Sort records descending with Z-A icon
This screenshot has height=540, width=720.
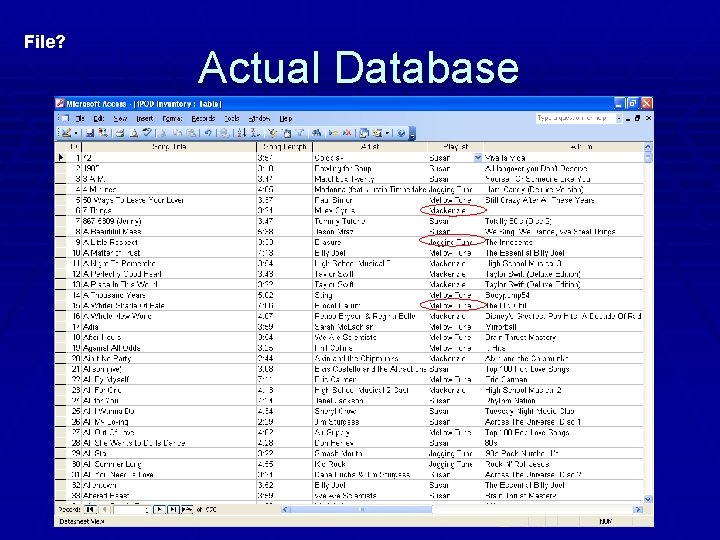(255, 133)
